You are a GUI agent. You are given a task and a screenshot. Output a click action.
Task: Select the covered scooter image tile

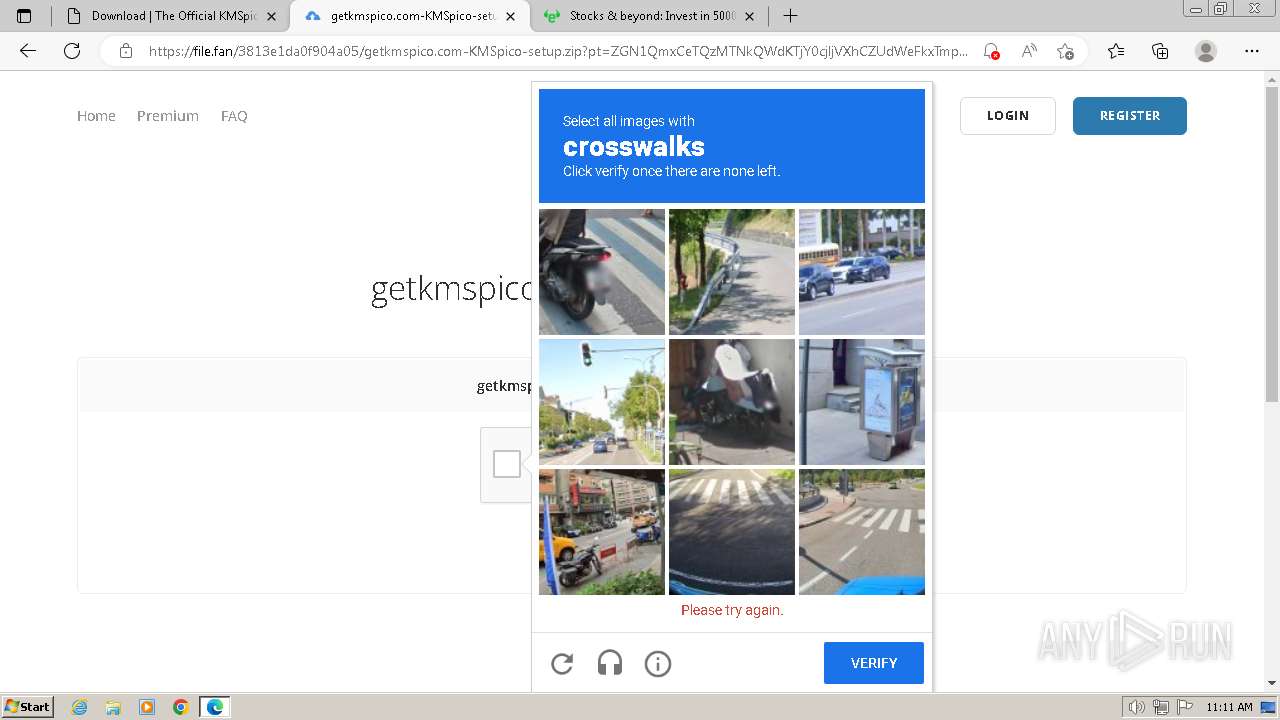[x=732, y=402]
